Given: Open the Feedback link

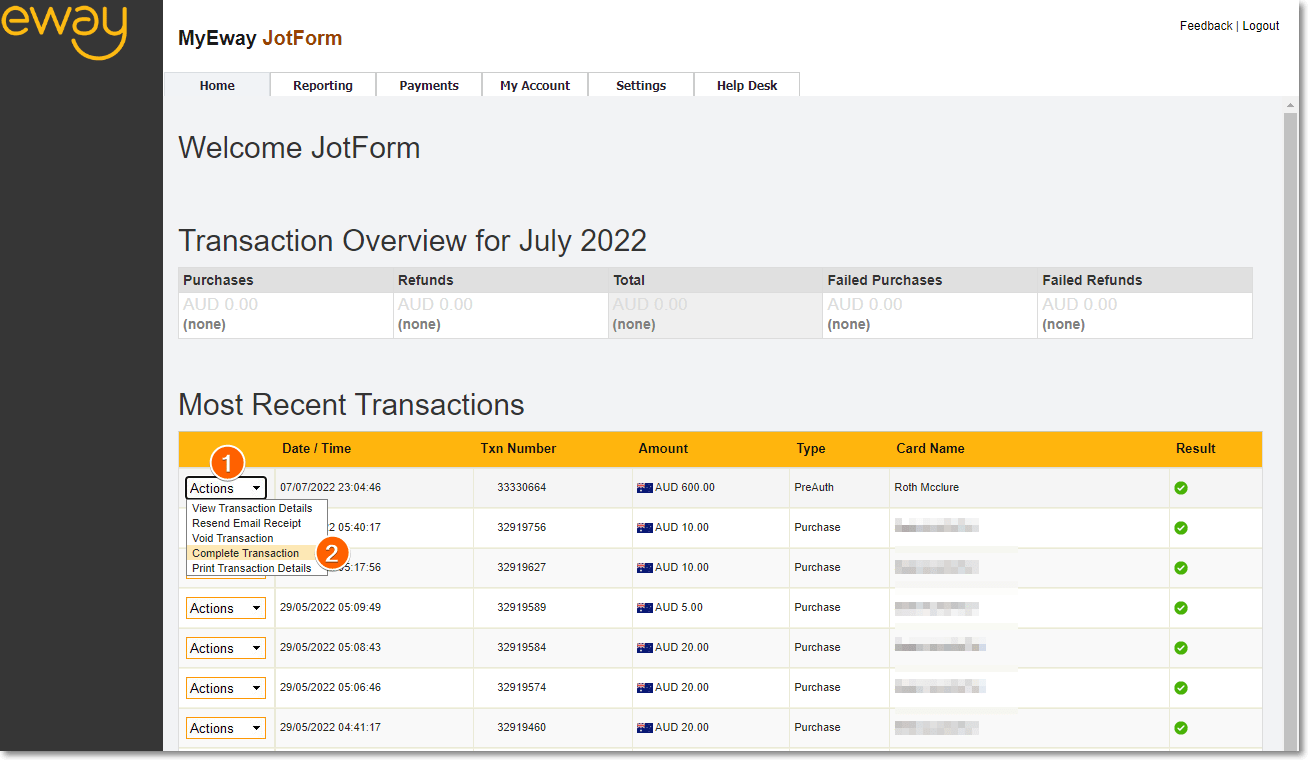Looking at the screenshot, I should pyautogui.click(x=1206, y=26).
